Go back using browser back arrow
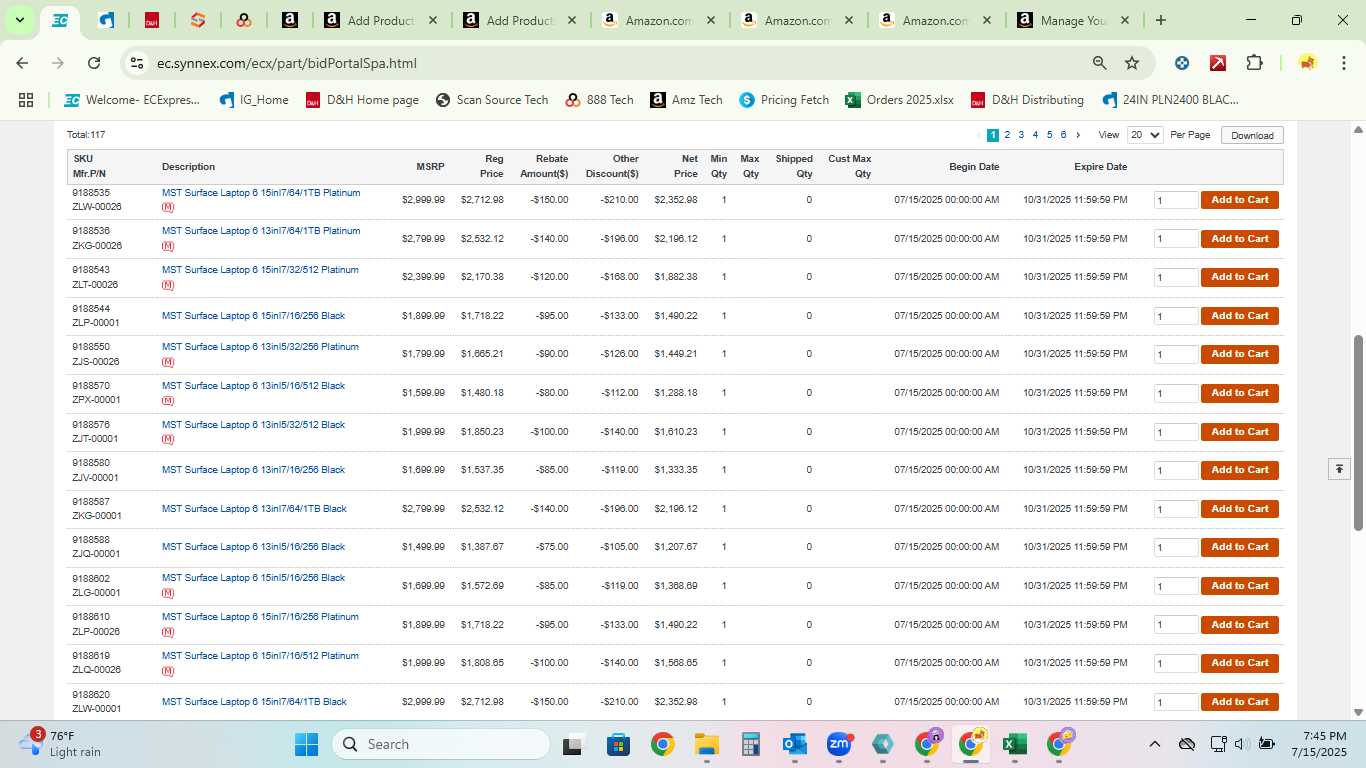Viewport: 1366px width, 768px height. [22, 63]
